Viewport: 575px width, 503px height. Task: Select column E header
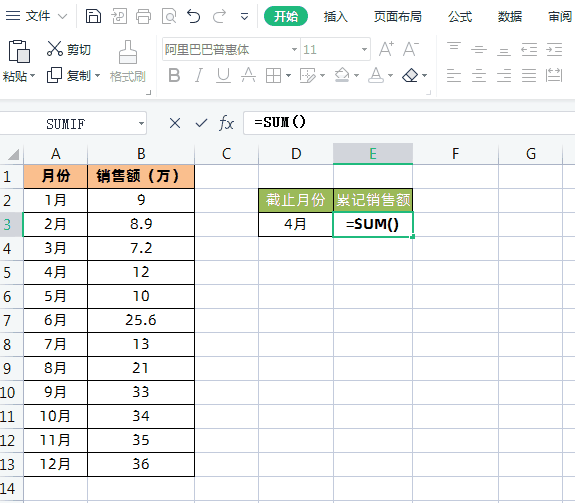click(x=373, y=154)
